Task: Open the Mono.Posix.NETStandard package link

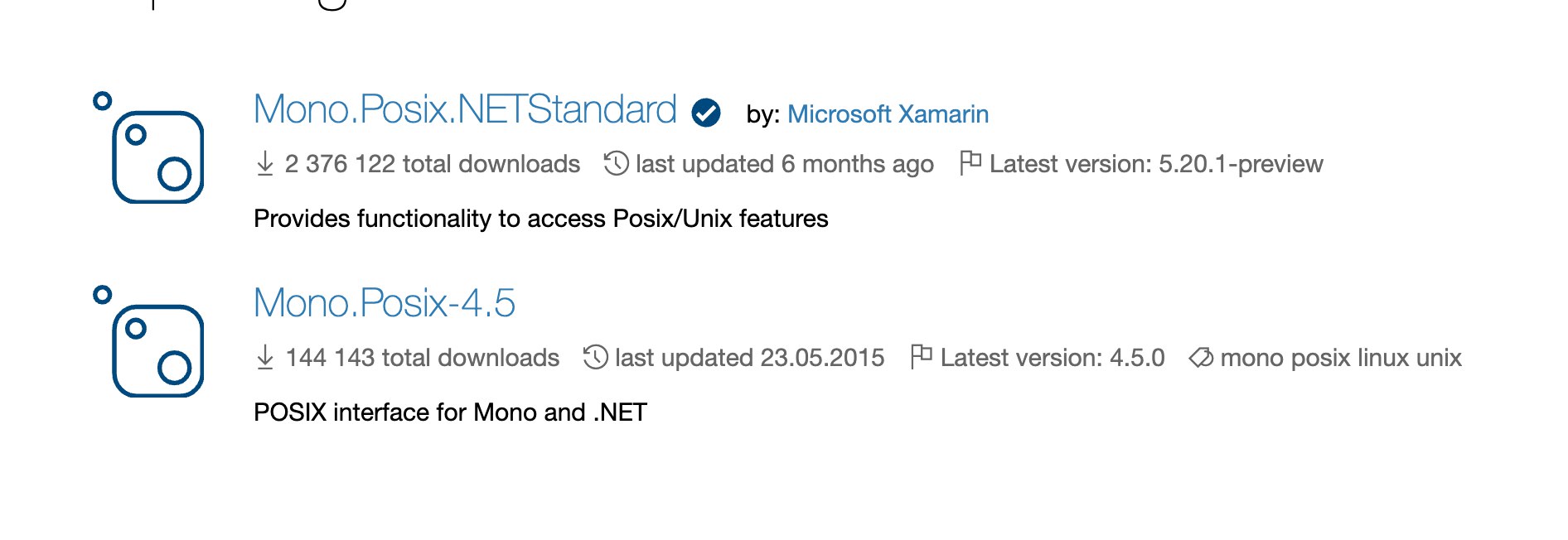Action: point(465,109)
